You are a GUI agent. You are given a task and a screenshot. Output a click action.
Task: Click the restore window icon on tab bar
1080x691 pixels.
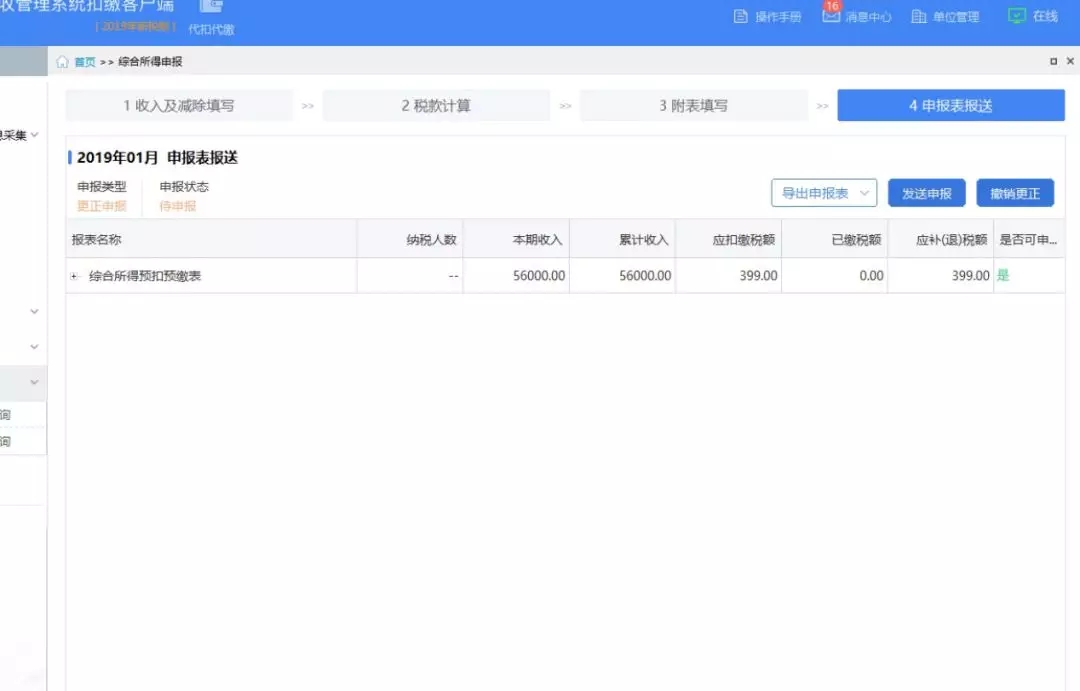point(1054,62)
